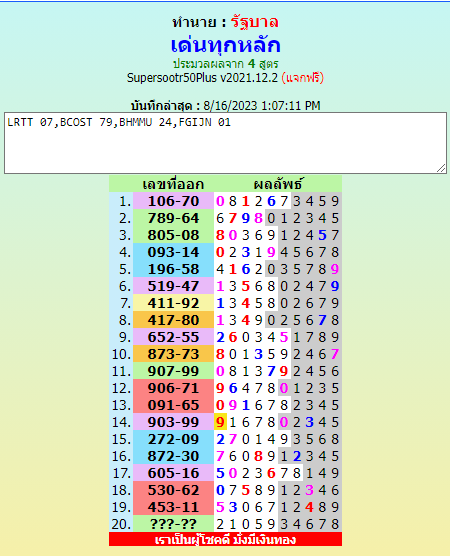Select the '530-62' cell in row 18

pyautogui.click(x=173, y=490)
